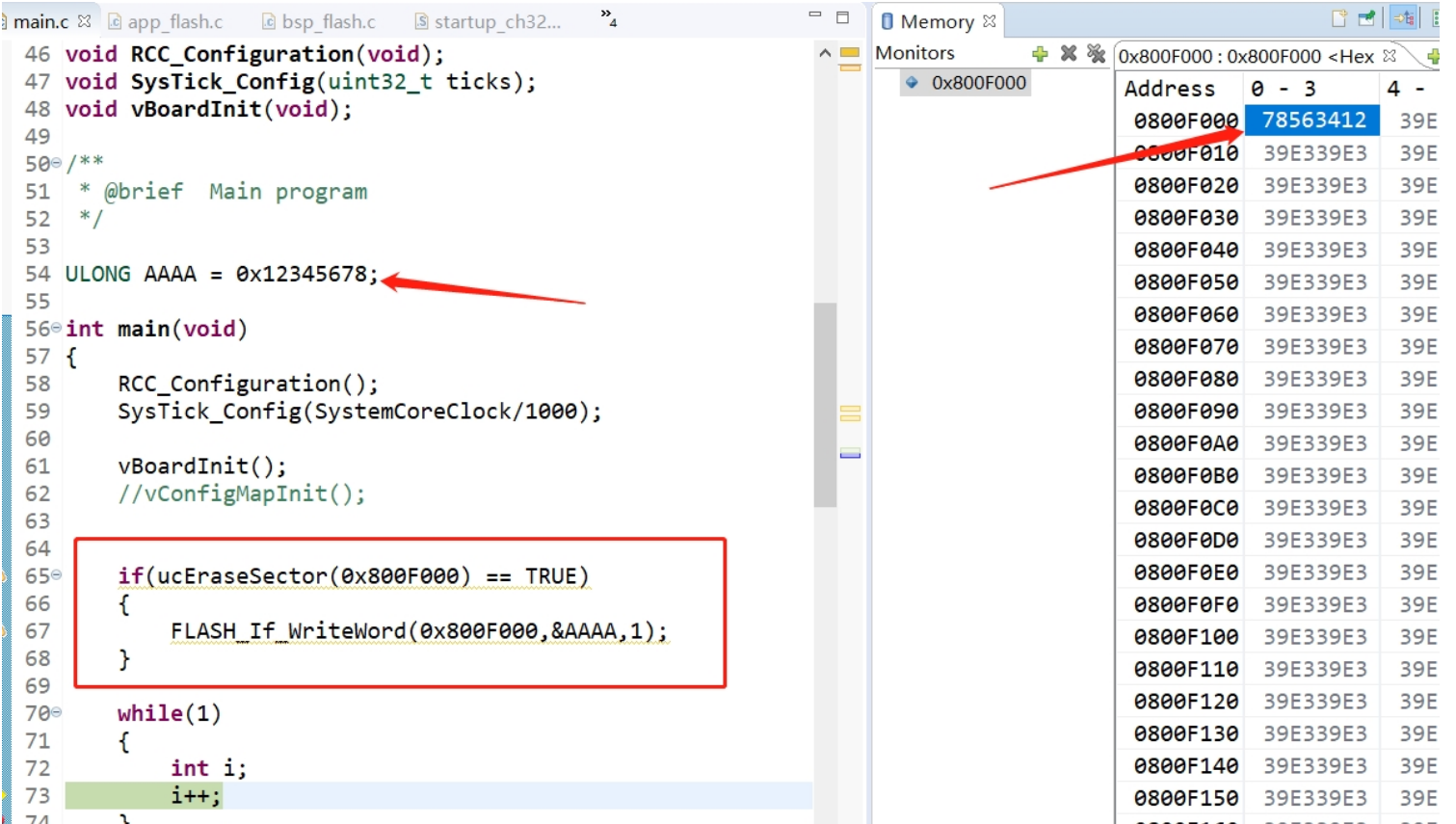Click the ucEraseSector condition on line 65

pos(353,576)
